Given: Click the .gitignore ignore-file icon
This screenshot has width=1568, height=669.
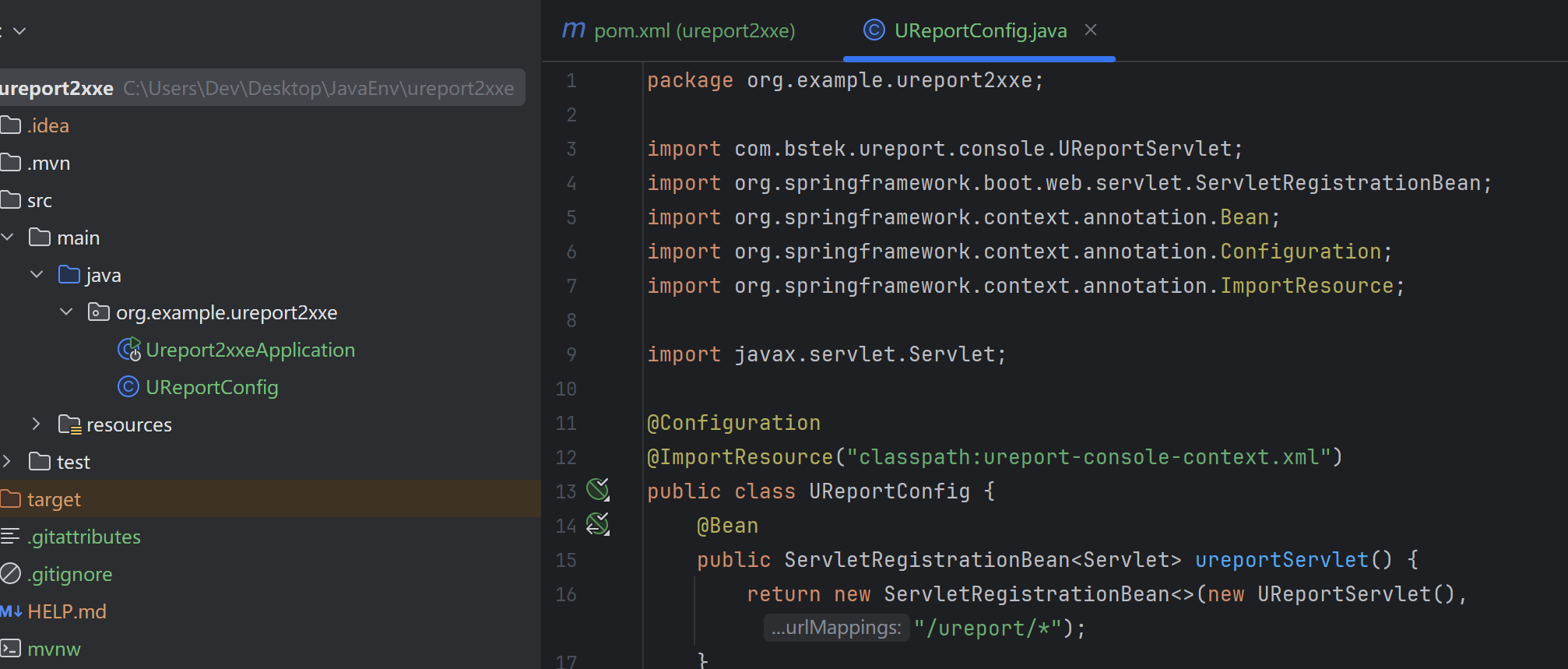Looking at the screenshot, I should click(10, 574).
